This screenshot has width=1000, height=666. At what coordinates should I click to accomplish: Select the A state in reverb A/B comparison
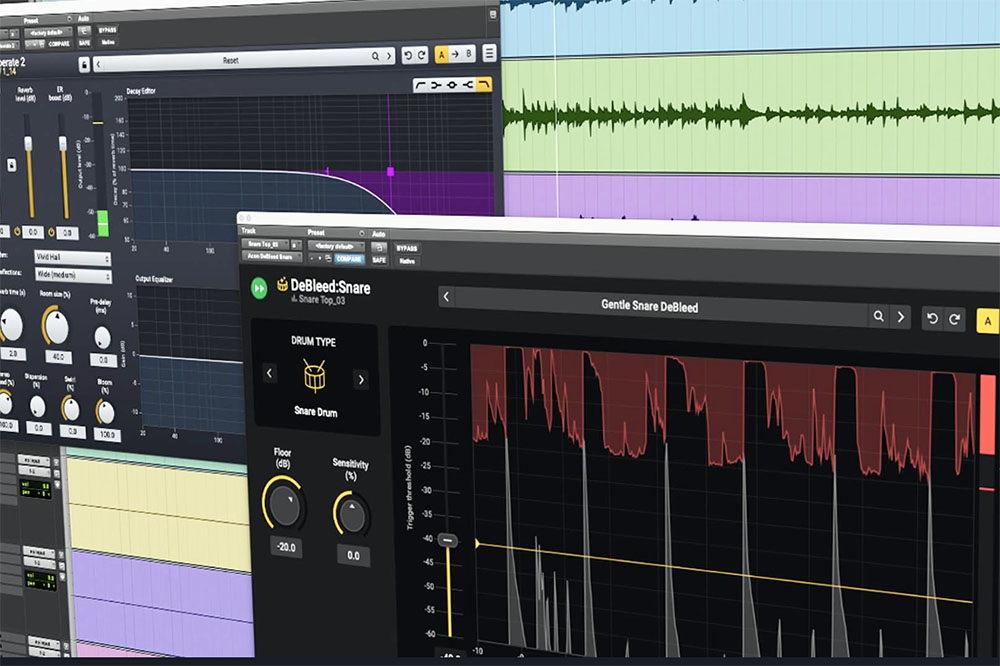click(441, 55)
